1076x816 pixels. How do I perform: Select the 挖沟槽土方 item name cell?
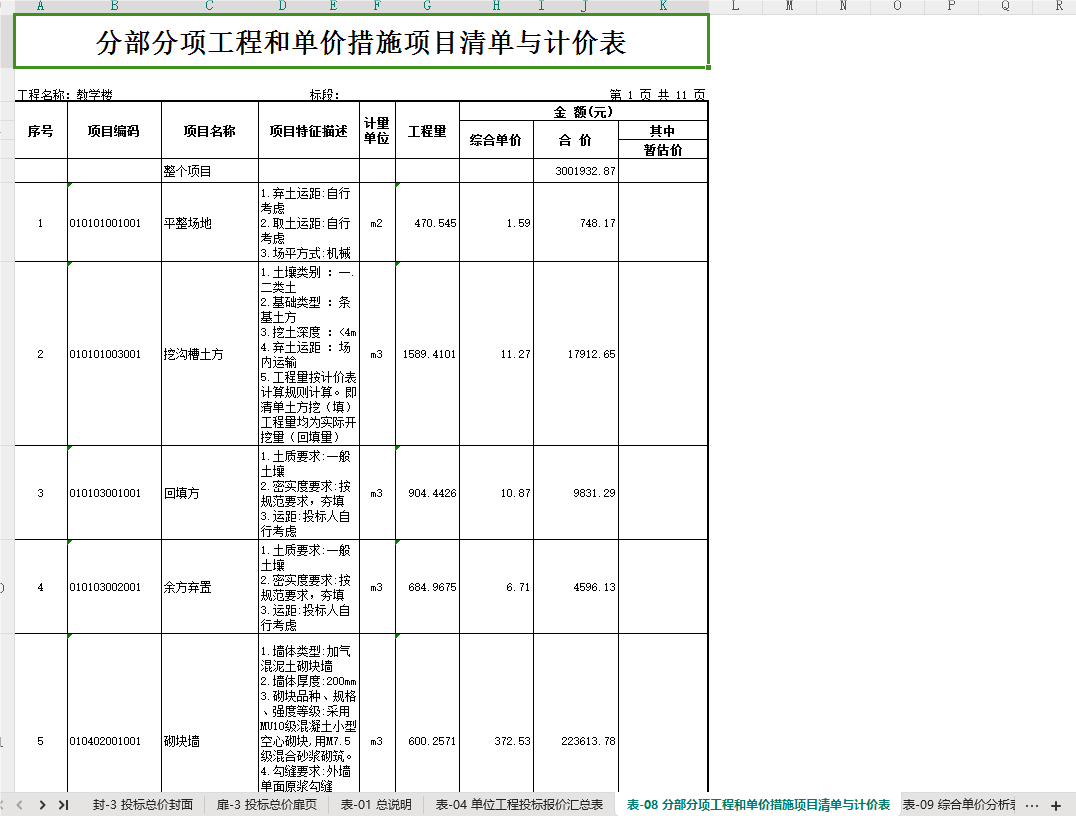click(x=210, y=354)
